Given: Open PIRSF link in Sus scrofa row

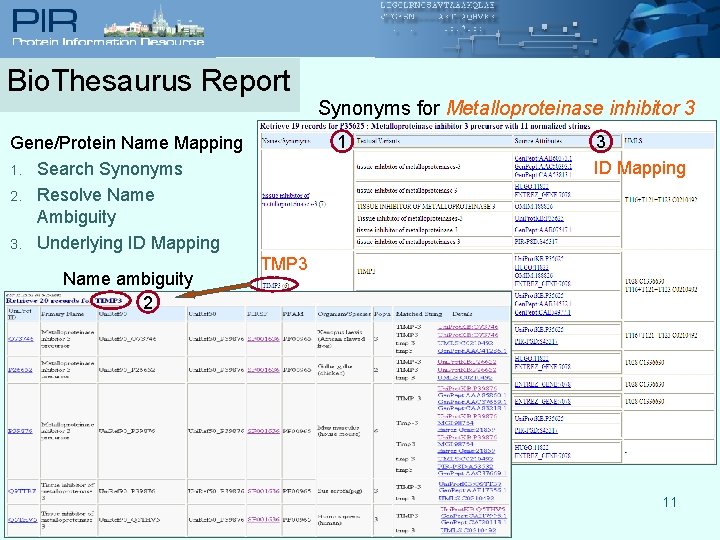Looking at the screenshot, I should (263, 491).
